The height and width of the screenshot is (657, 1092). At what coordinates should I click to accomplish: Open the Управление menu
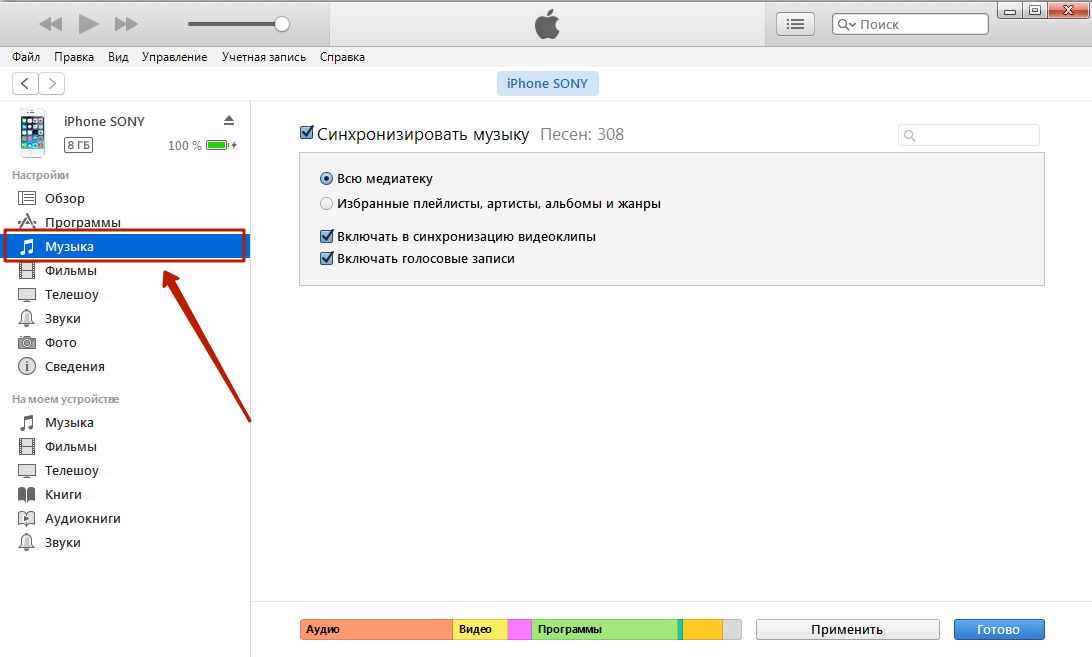click(x=174, y=57)
